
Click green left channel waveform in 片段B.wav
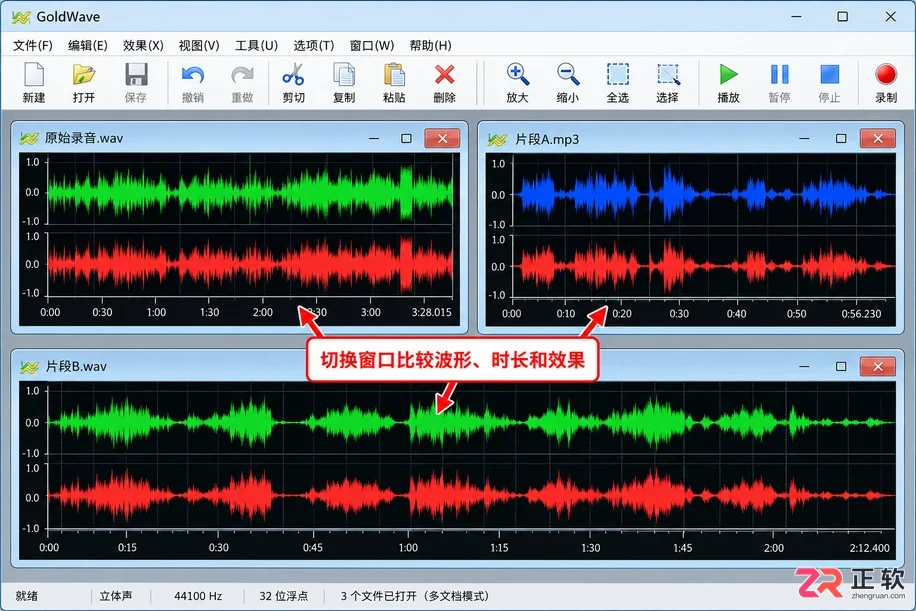pyautogui.click(x=471, y=422)
